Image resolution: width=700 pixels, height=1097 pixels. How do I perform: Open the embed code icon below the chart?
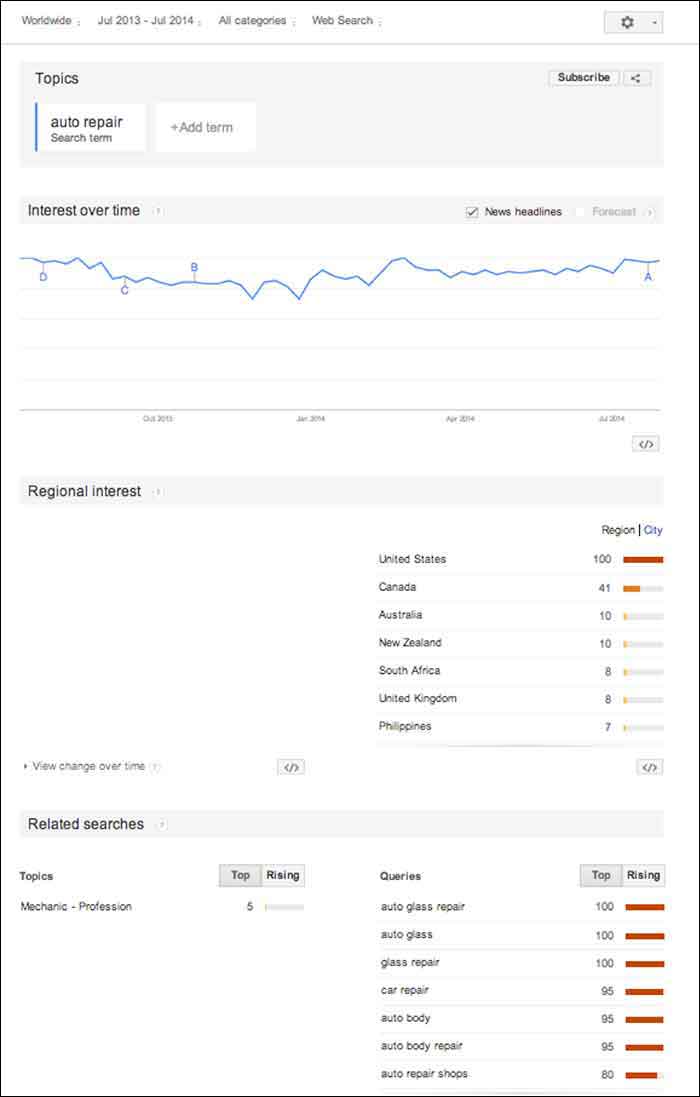645,443
